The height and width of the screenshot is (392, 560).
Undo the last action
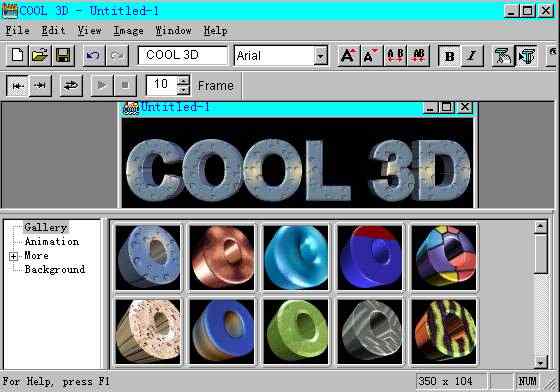click(x=94, y=56)
